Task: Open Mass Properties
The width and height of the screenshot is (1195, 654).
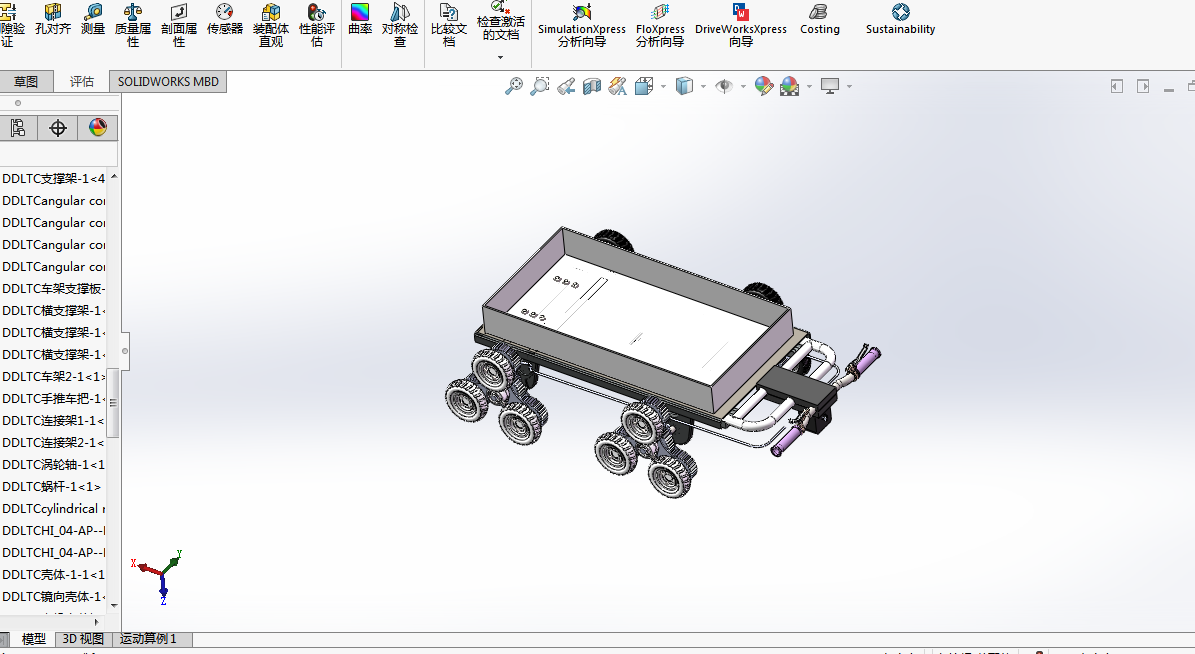Action: coord(133,25)
